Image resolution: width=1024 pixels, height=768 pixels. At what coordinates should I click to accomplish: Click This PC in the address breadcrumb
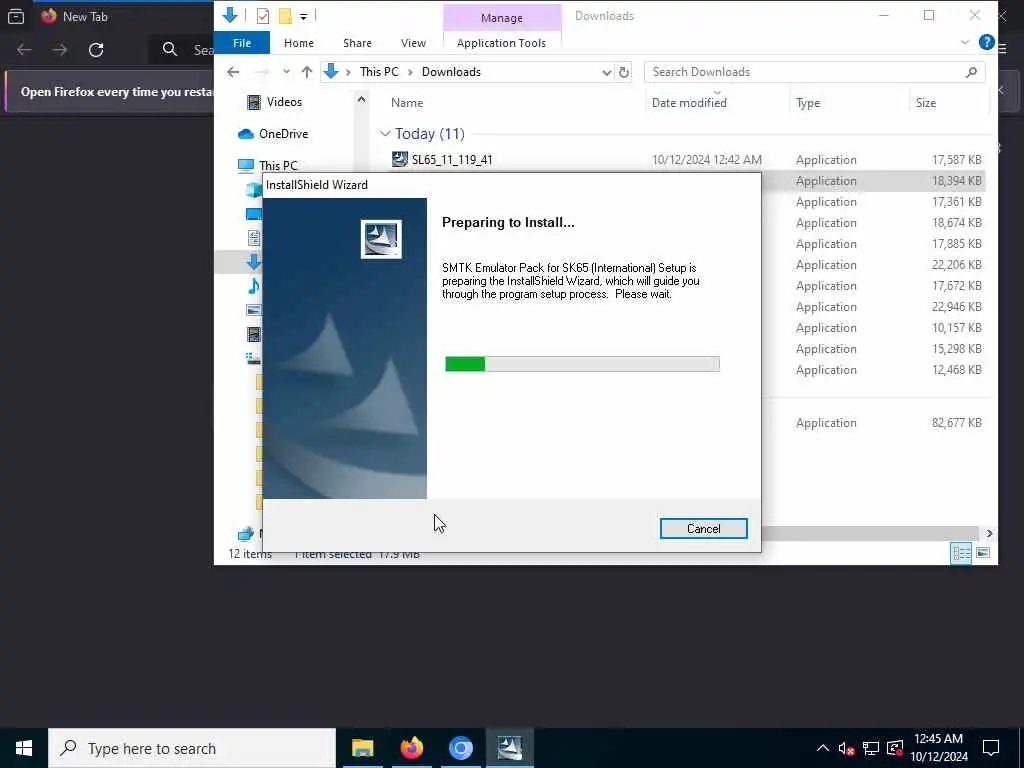point(379,72)
